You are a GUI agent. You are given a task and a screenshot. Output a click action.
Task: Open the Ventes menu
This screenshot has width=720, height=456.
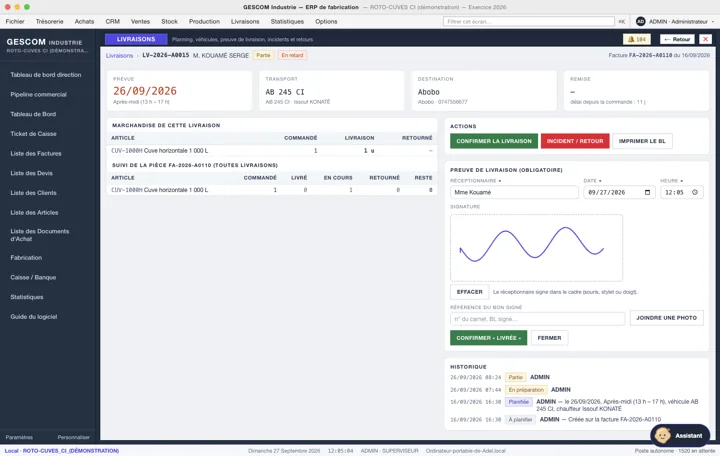(140, 22)
